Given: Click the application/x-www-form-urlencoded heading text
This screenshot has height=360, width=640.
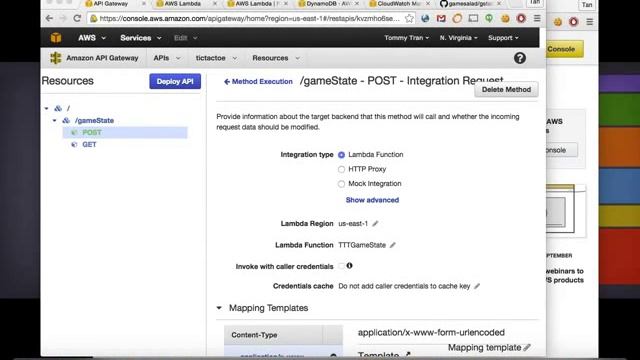Looking at the screenshot, I should 431,333.
